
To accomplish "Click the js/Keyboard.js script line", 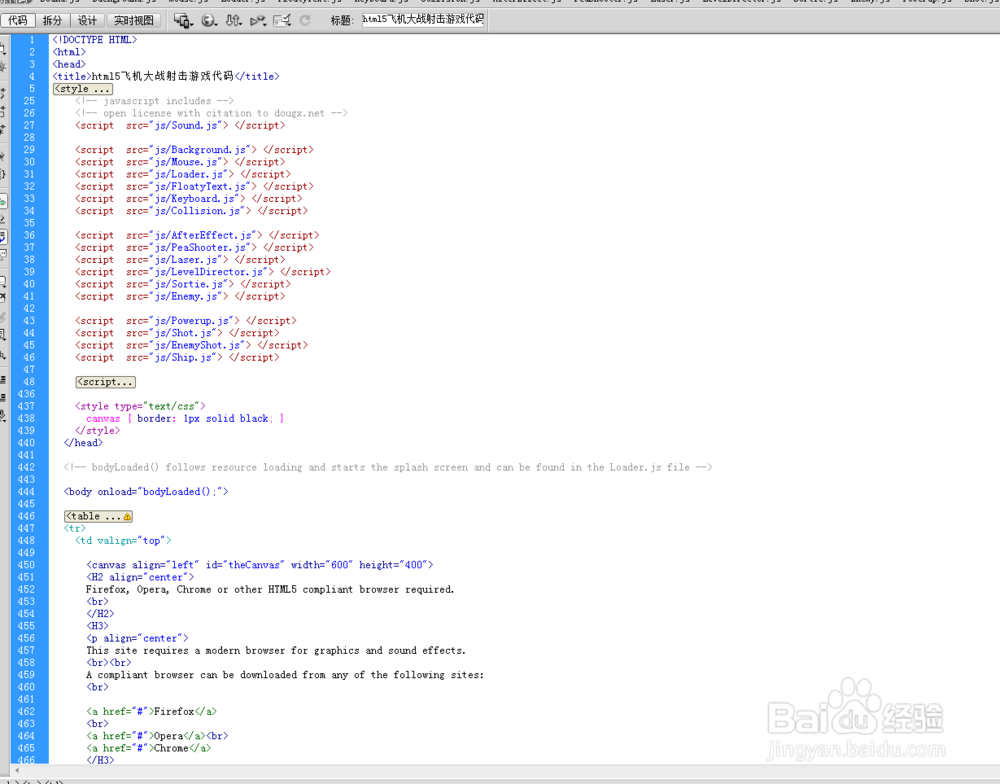I will (x=189, y=198).
